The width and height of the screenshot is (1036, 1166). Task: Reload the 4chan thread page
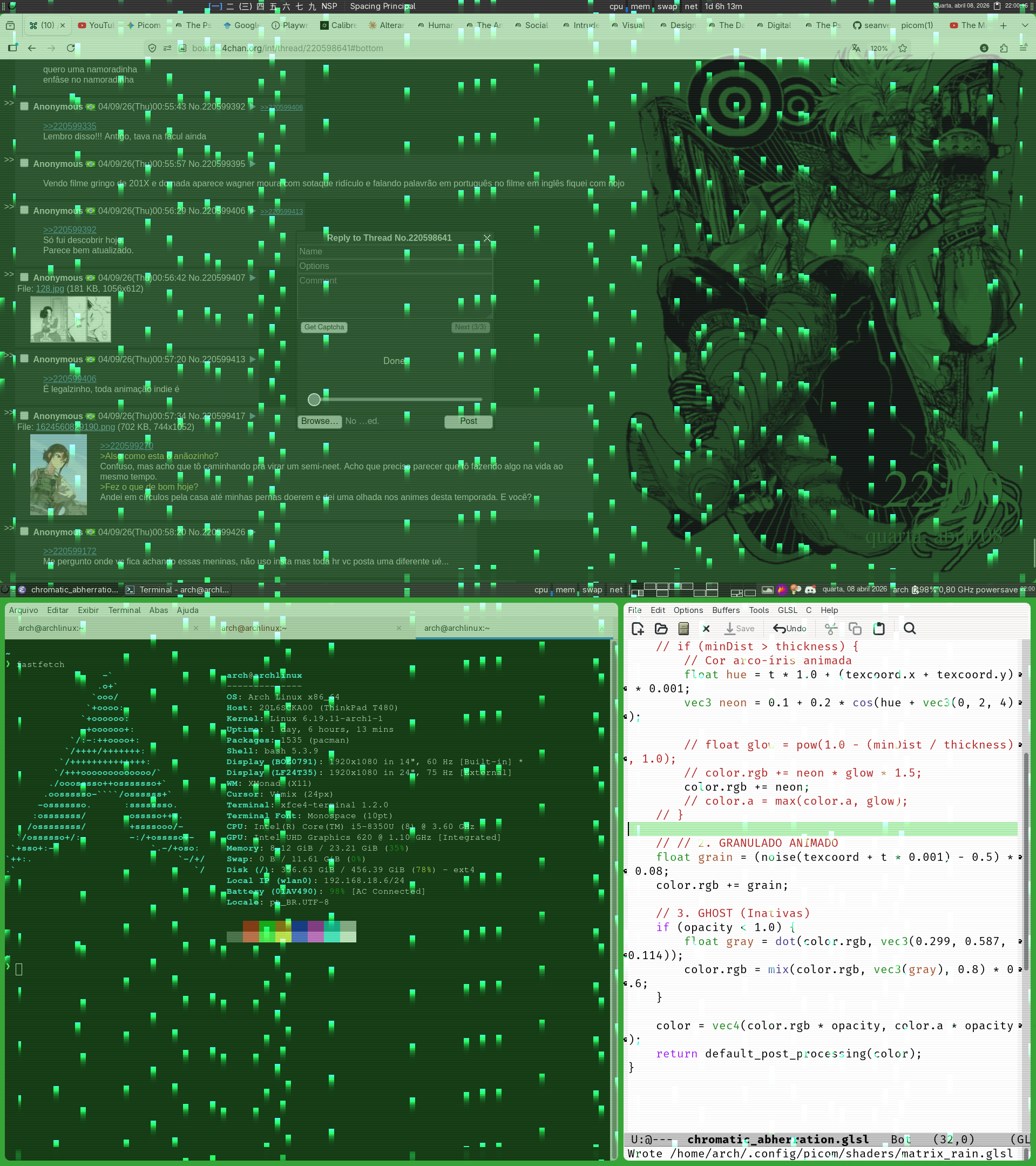(x=71, y=49)
